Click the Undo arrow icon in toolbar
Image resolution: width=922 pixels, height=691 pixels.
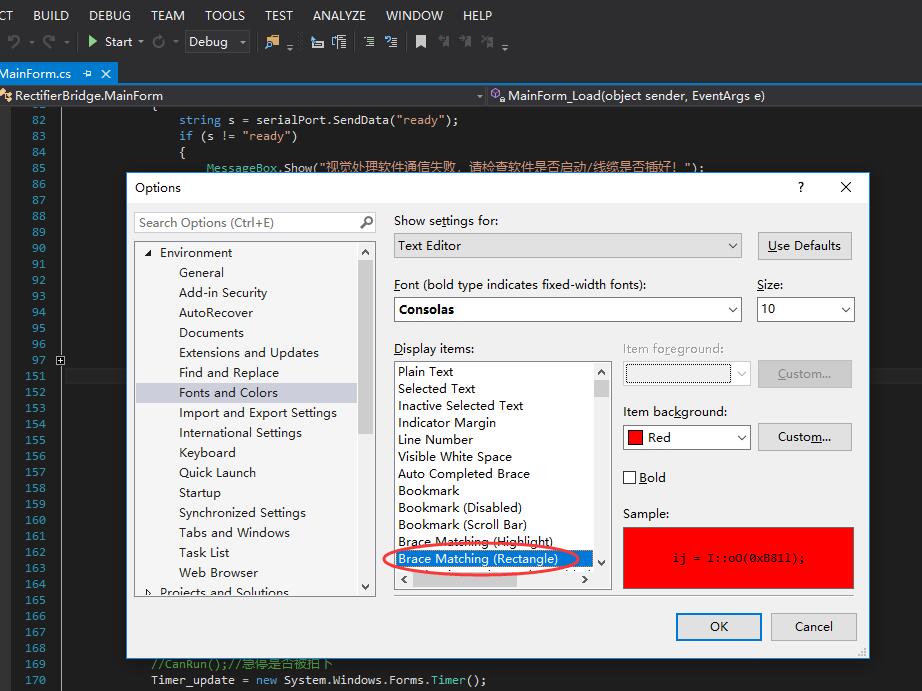(x=14, y=42)
